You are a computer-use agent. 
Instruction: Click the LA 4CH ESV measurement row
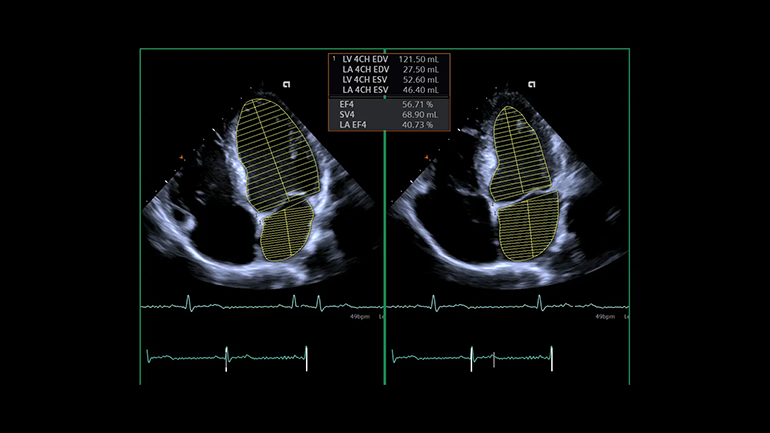click(389, 90)
